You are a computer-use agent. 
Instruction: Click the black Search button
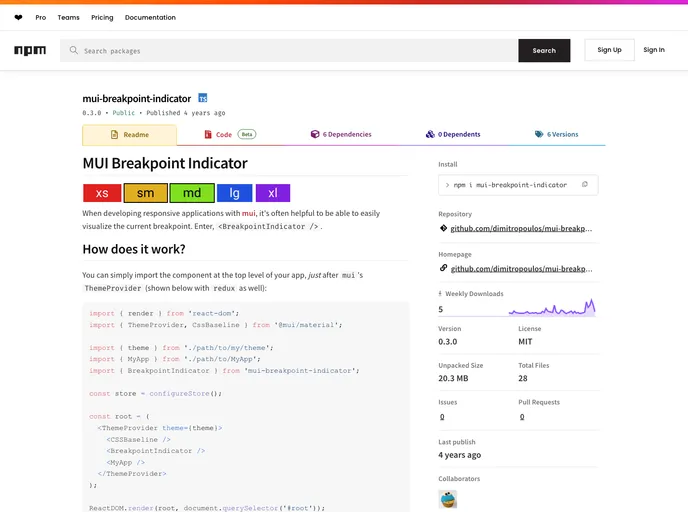544,50
